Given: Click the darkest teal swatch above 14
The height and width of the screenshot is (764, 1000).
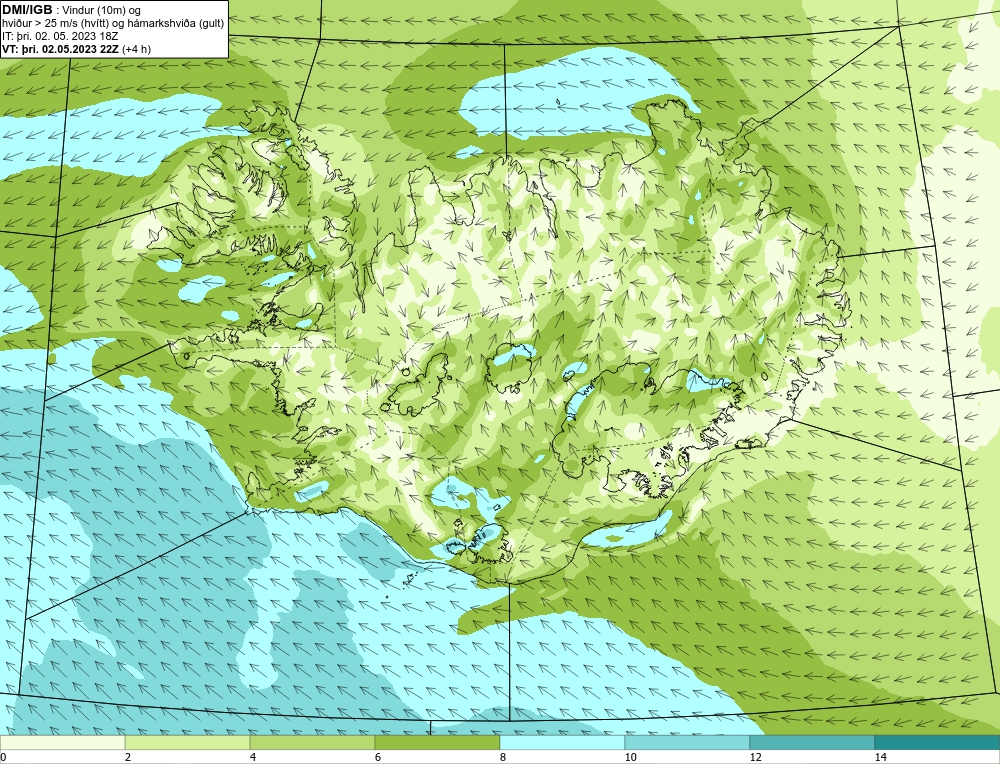Looking at the screenshot, I should point(938,743).
